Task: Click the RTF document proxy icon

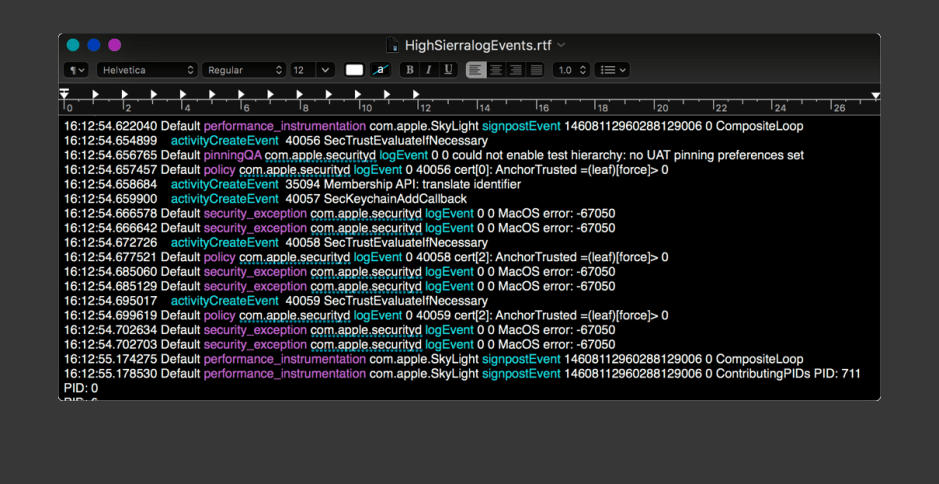Action: tap(393, 45)
